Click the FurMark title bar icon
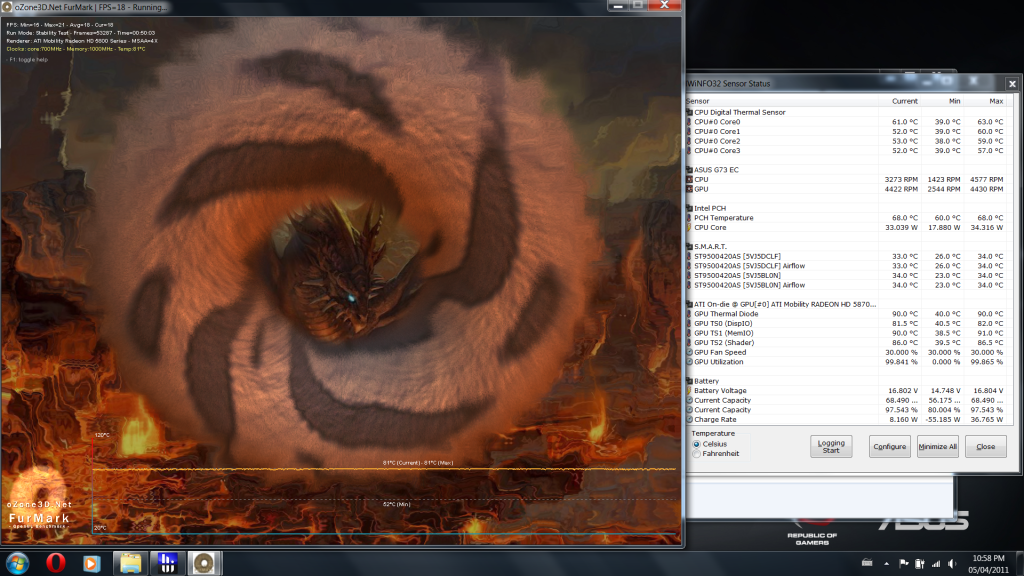This screenshot has height=576, width=1024. click(x=7, y=7)
